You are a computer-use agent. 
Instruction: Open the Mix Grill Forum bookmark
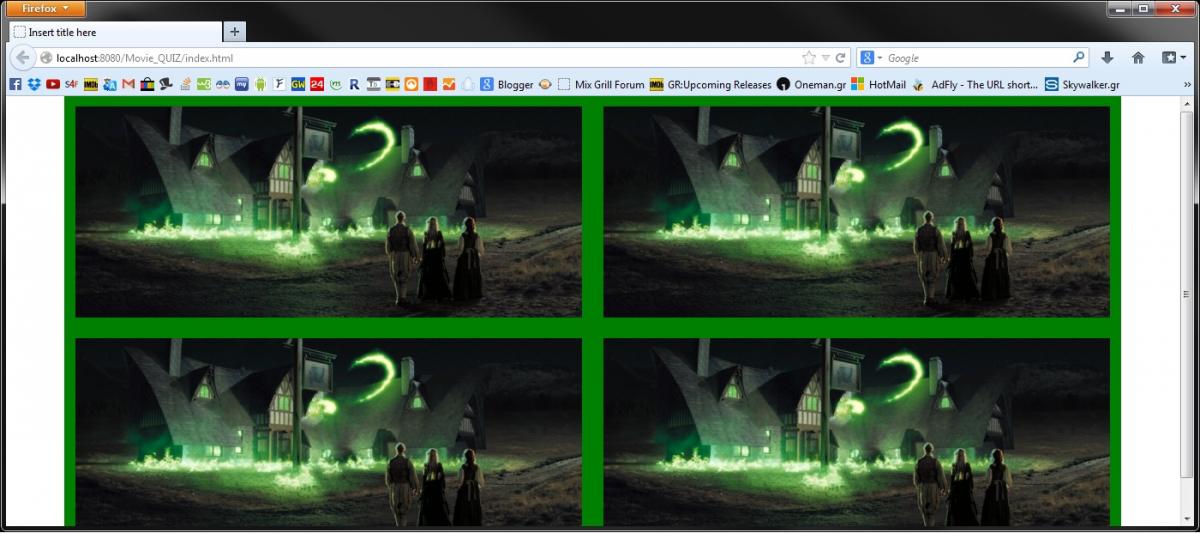[601, 85]
